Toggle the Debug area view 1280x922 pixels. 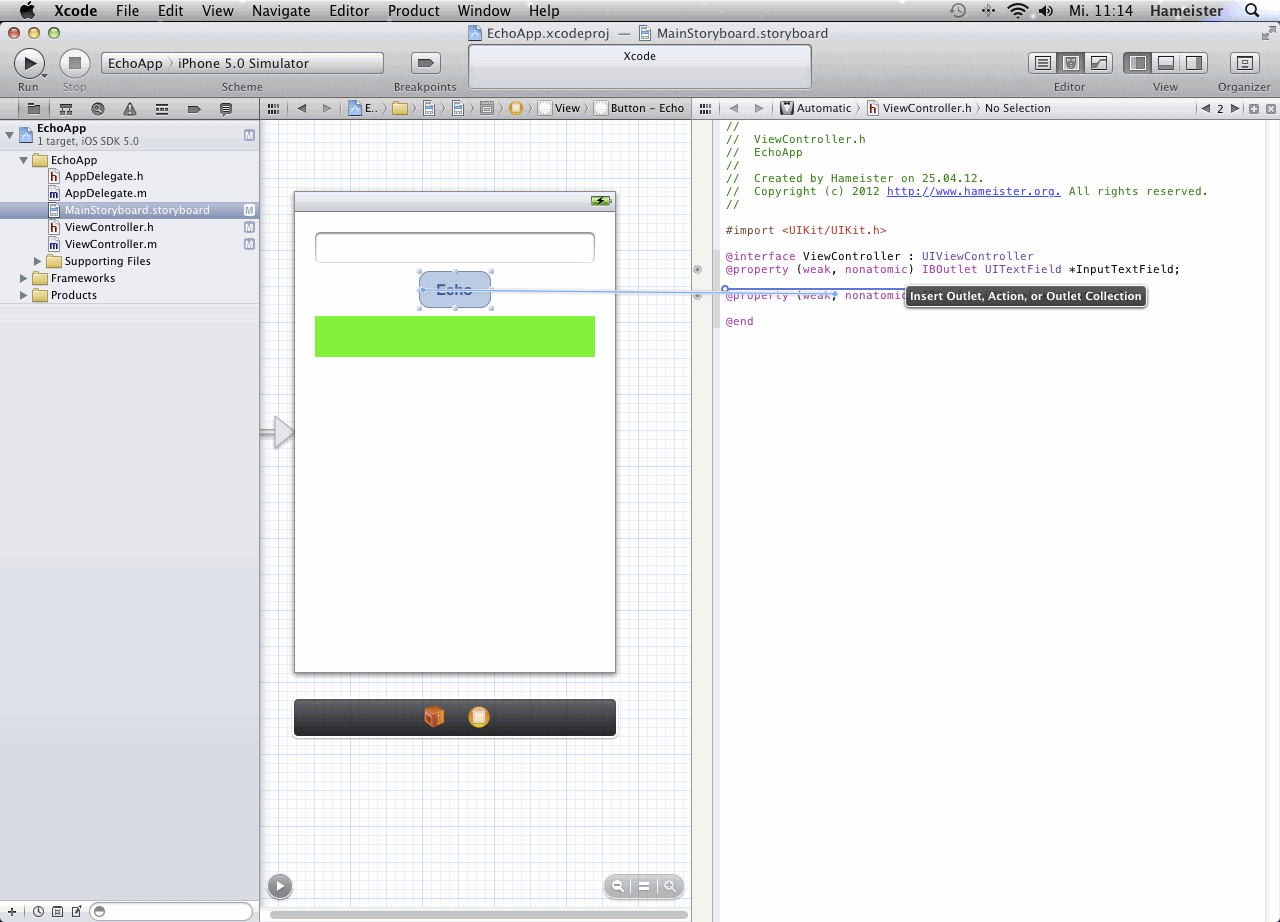[1166, 63]
